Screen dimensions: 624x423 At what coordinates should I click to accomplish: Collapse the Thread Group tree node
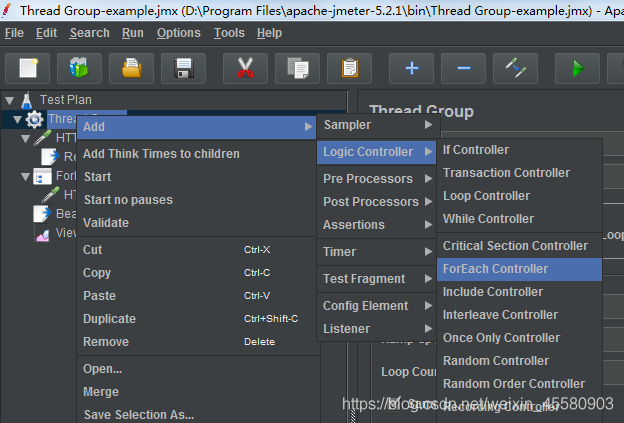click(x=17, y=120)
